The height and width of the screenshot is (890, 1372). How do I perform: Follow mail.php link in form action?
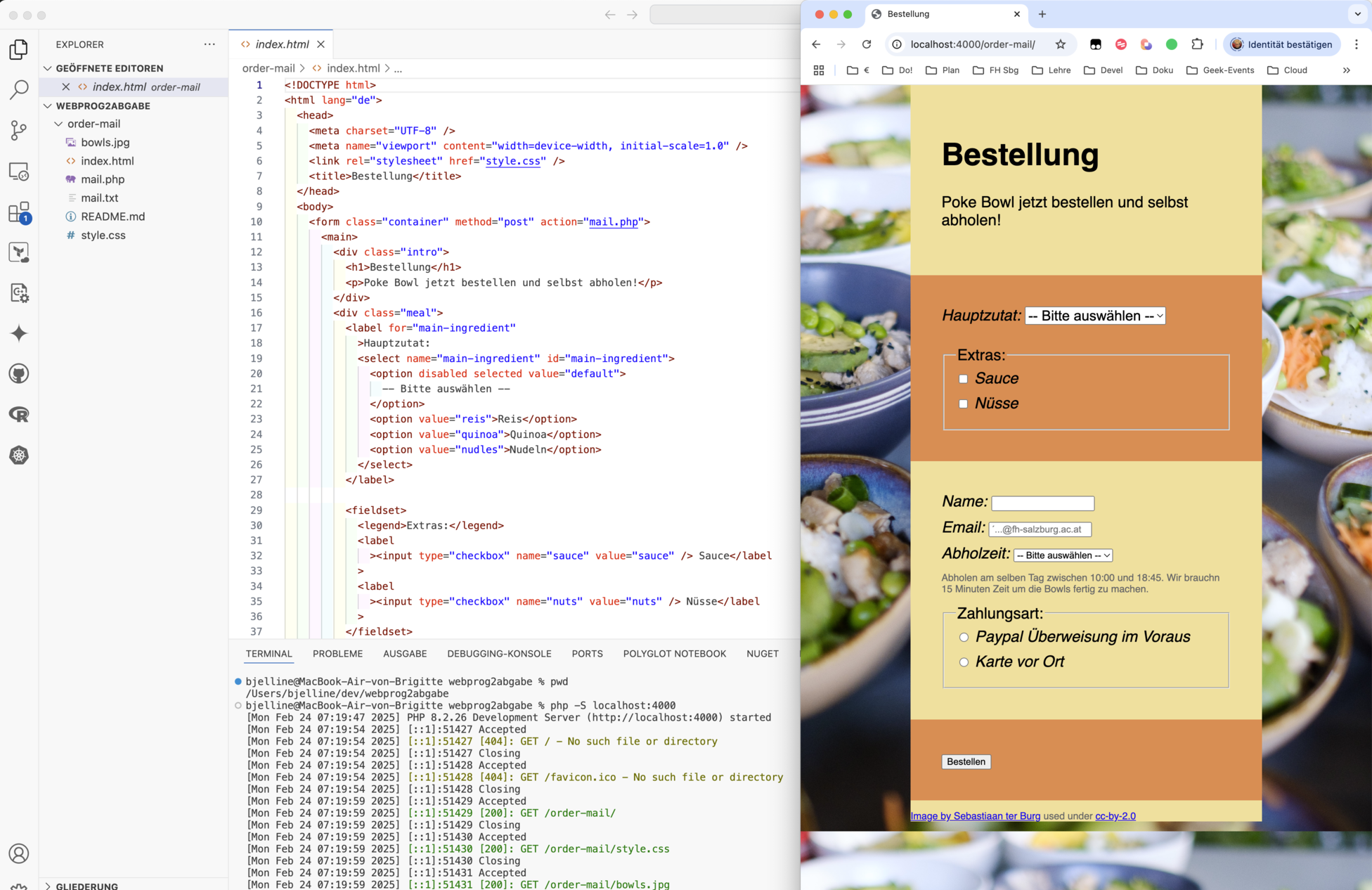[614, 221]
